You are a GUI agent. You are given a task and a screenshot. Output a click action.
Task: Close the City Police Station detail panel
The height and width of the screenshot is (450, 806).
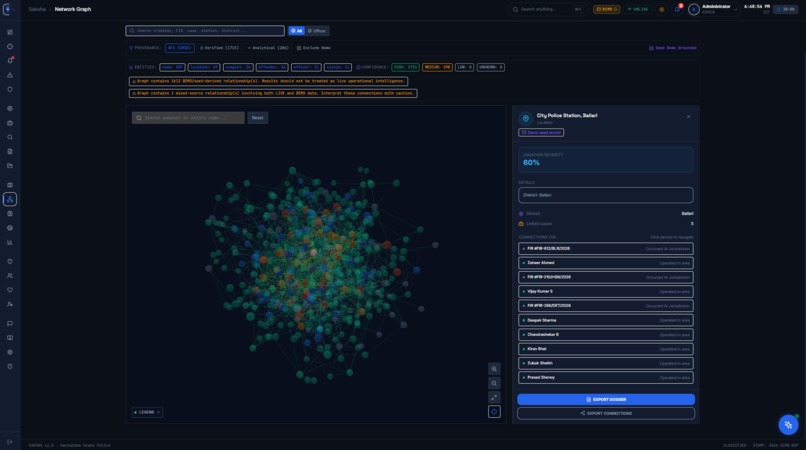tap(688, 117)
